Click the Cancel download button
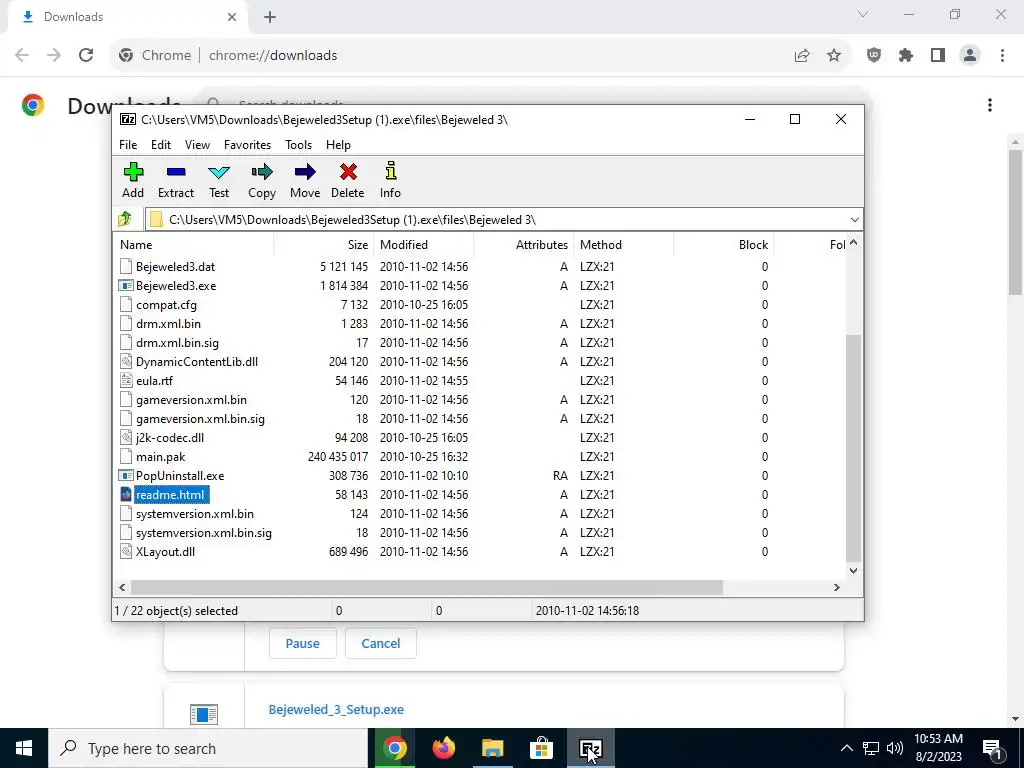Viewport: 1024px width, 768px height. [x=381, y=643]
